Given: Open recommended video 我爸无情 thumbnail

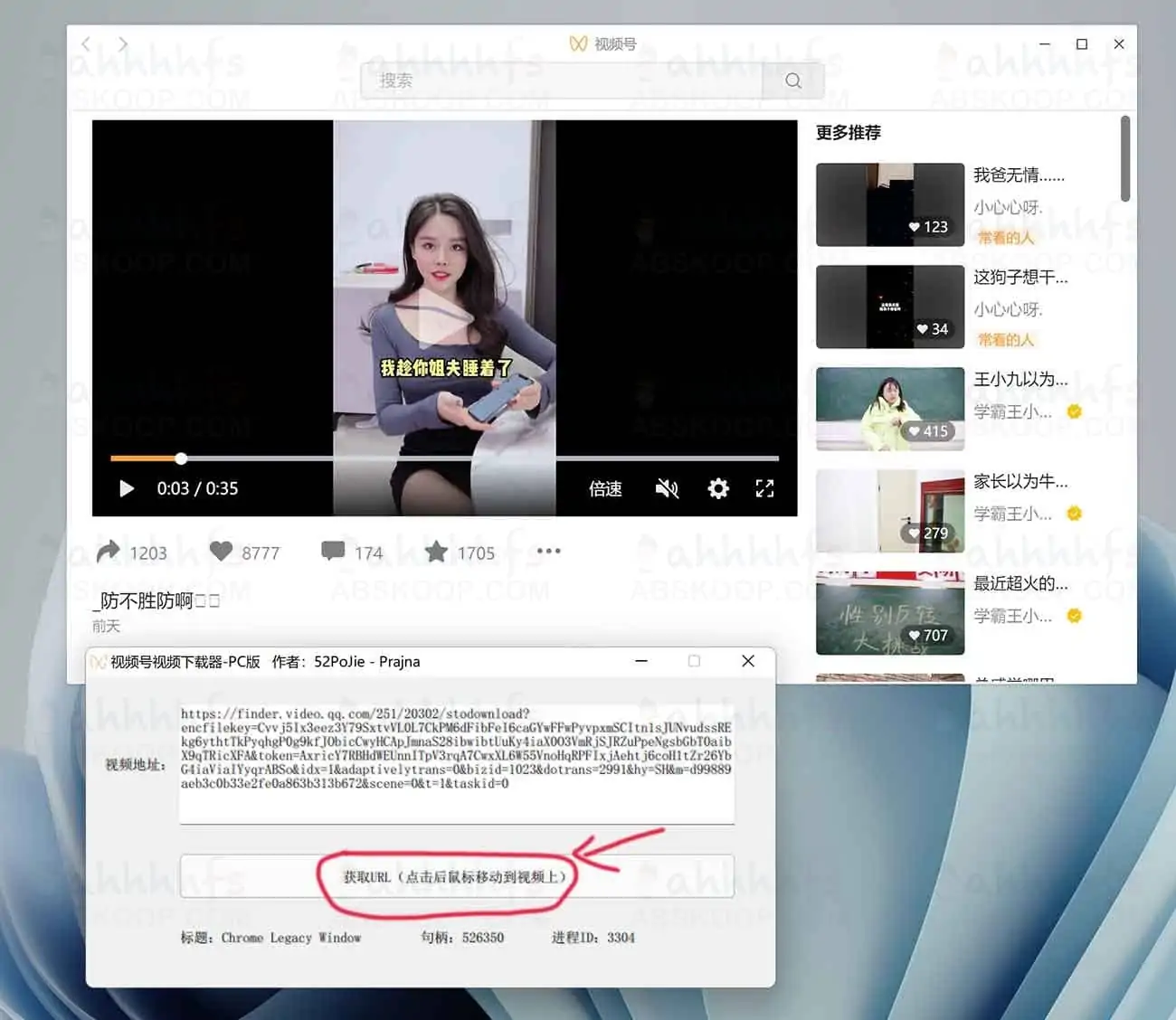Looking at the screenshot, I should pos(889,204).
